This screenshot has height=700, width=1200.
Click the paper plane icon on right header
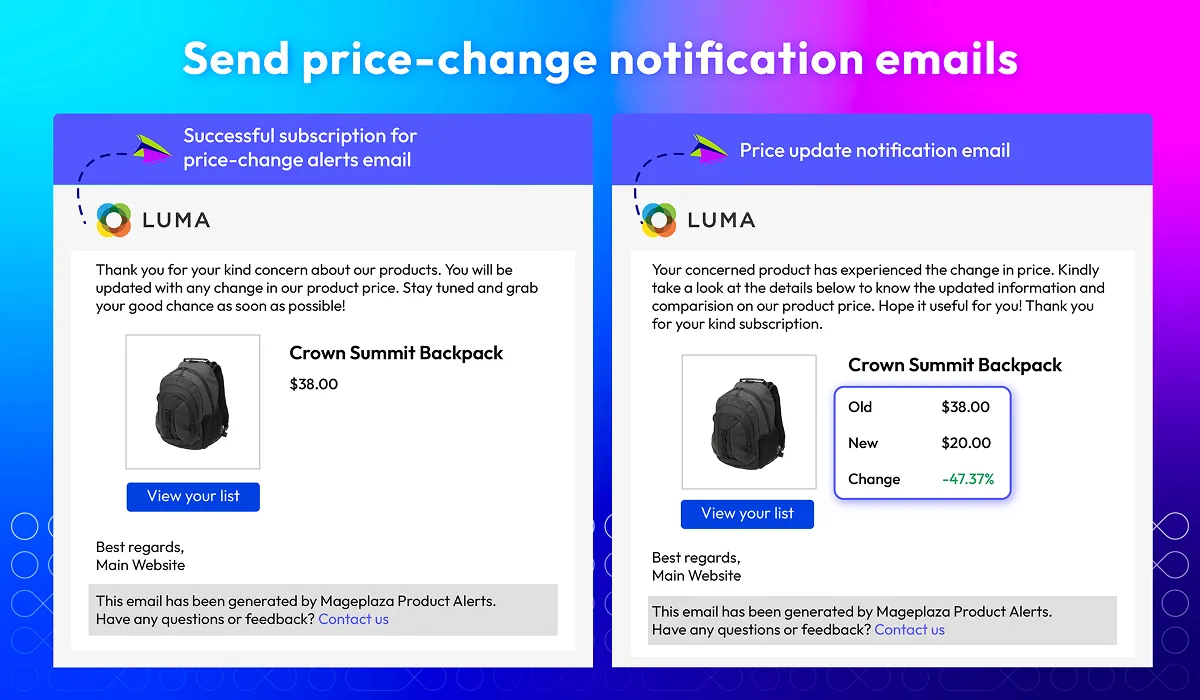pos(708,148)
